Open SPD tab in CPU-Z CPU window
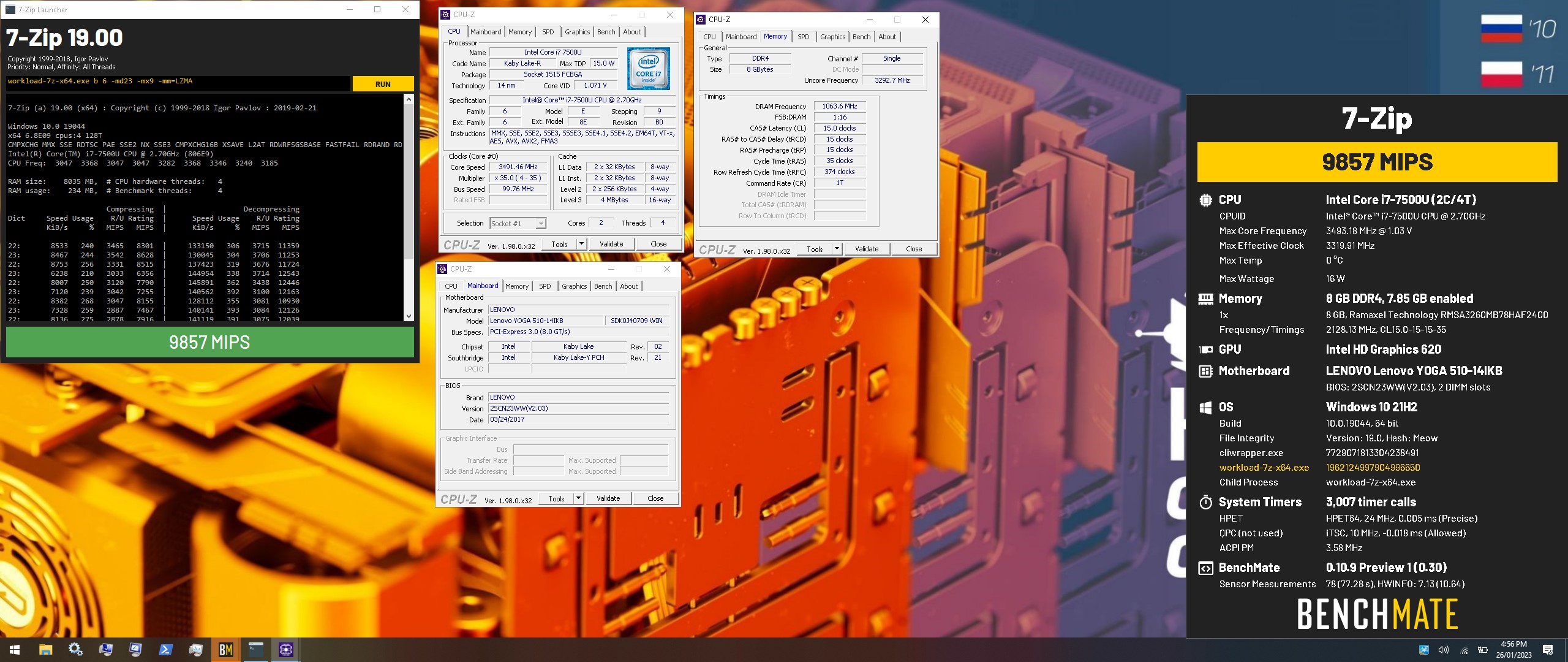The width and height of the screenshot is (1568, 662). coord(548,32)
